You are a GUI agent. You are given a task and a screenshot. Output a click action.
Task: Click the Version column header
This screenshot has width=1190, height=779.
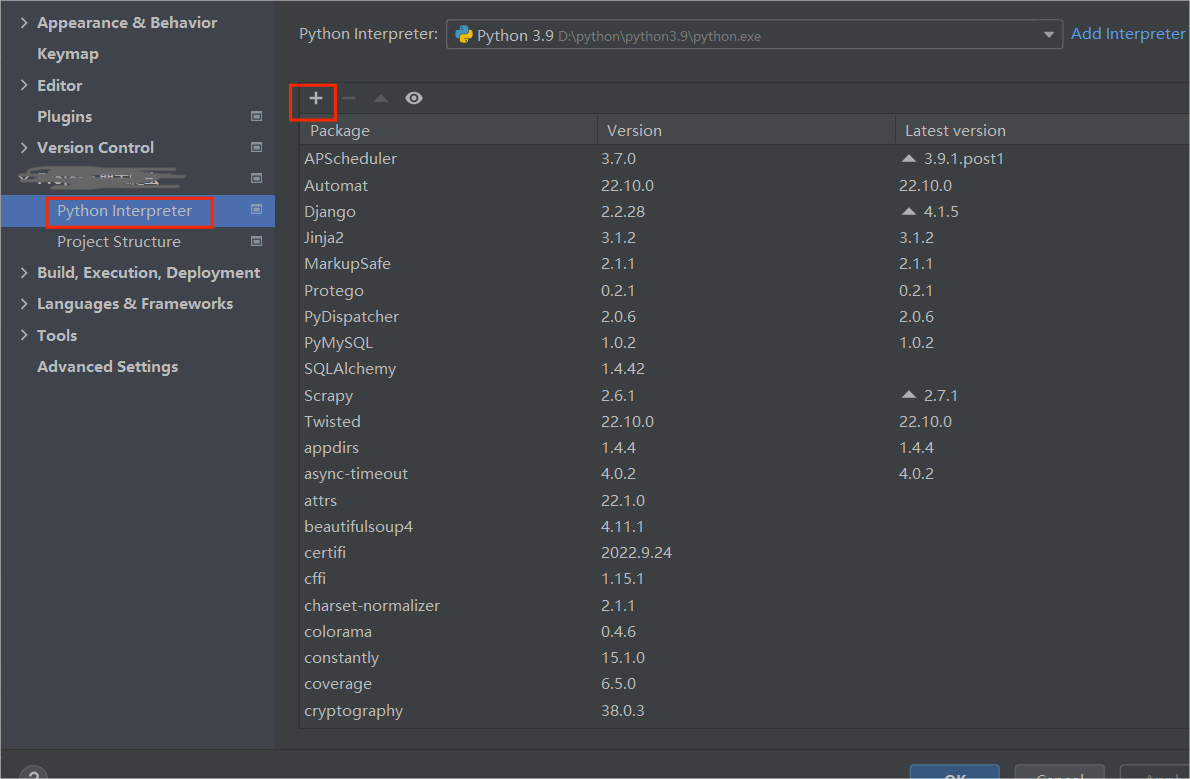click(747, 131)
